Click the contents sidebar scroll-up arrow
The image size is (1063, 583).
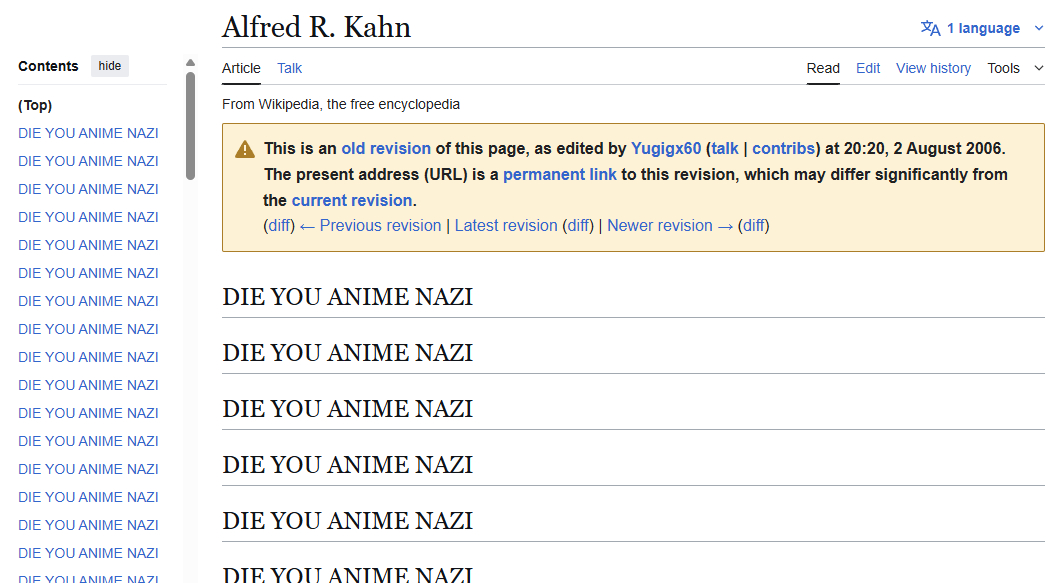(190, 64)
